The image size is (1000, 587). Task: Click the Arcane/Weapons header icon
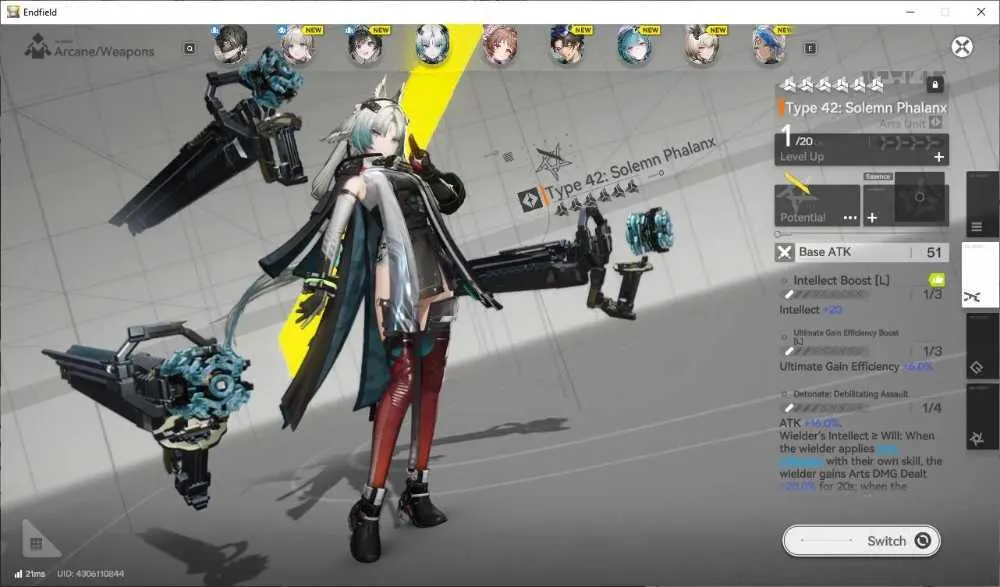pos(38,47)
